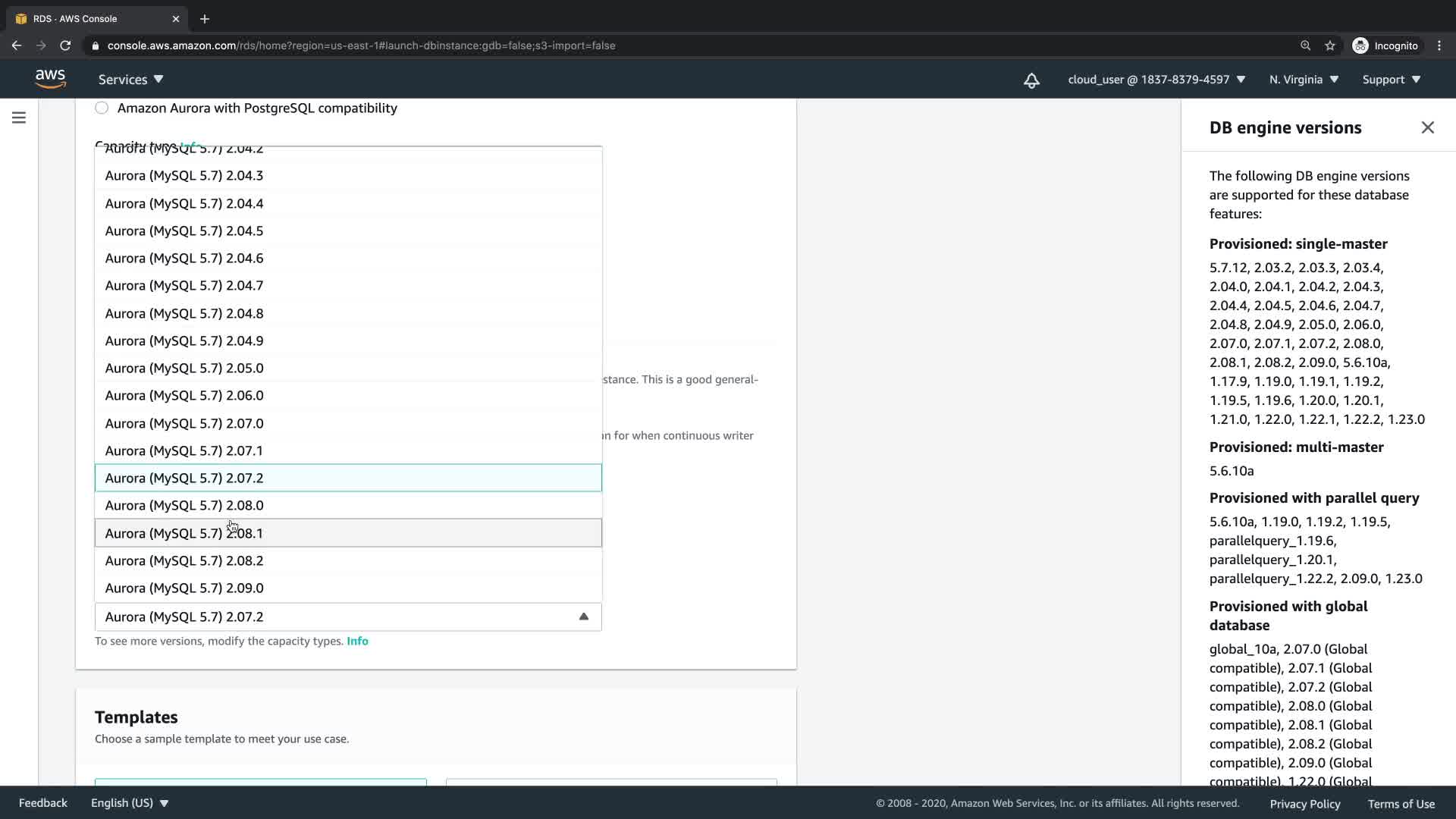Bookmark page with the star icon
Screen dimensions: 1456x819
point(1330,45)
